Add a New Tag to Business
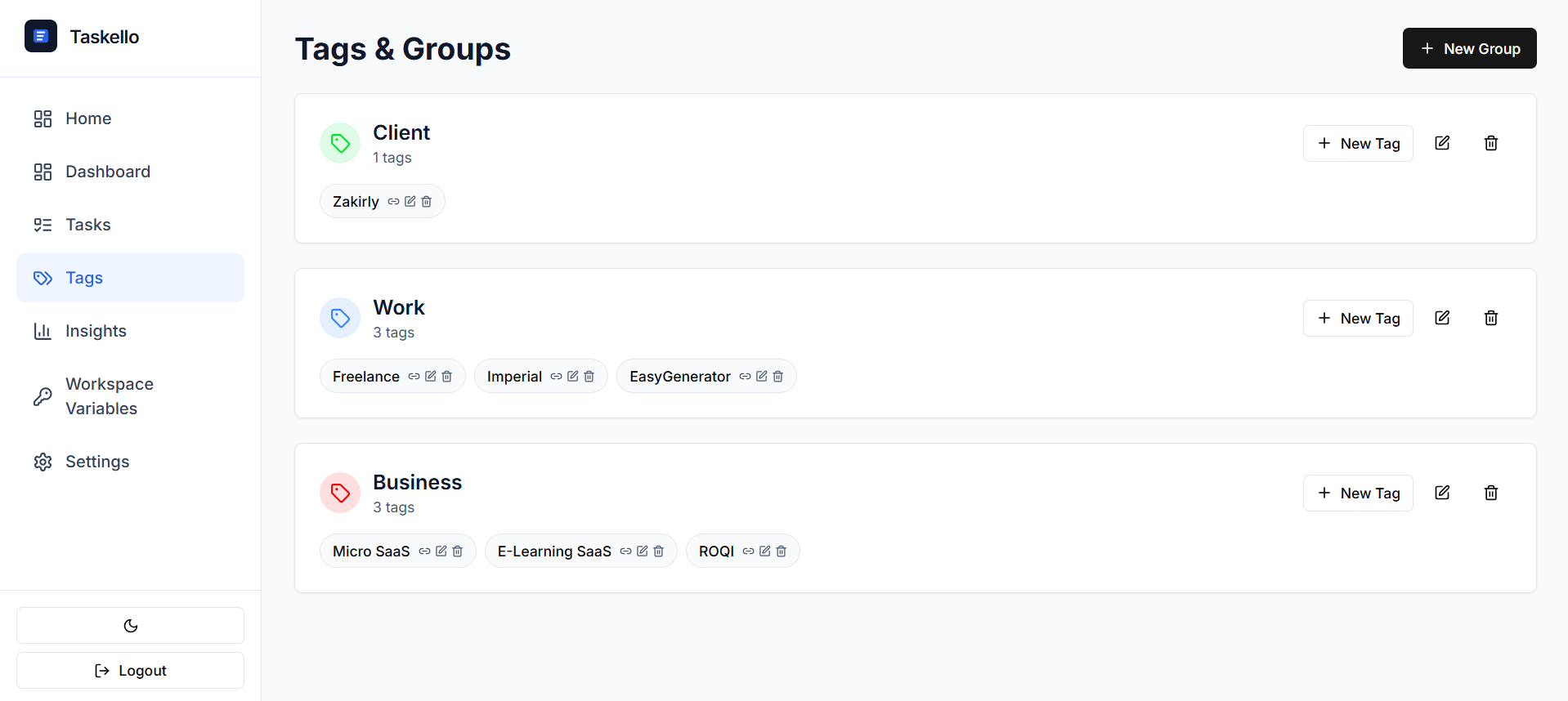 pyautogui.click(x=1358, y=493)
